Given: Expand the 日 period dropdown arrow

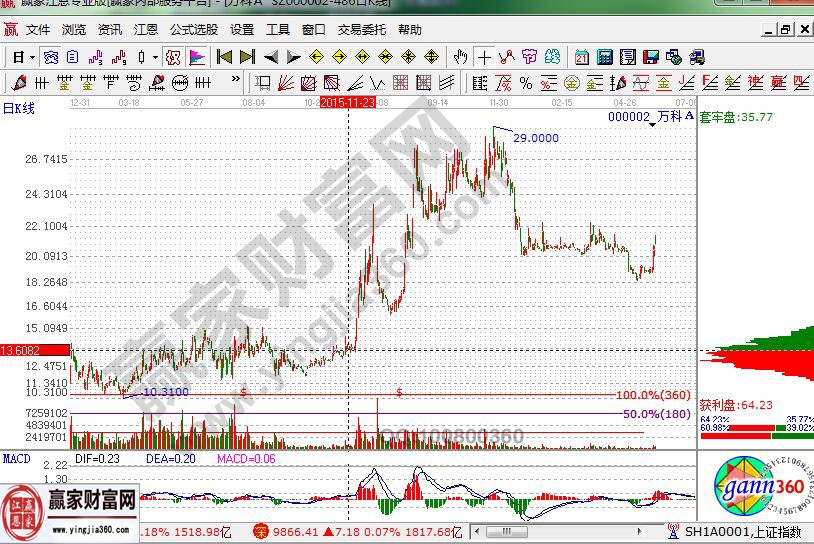Looking at the screenshot, I should coord(34,57).
